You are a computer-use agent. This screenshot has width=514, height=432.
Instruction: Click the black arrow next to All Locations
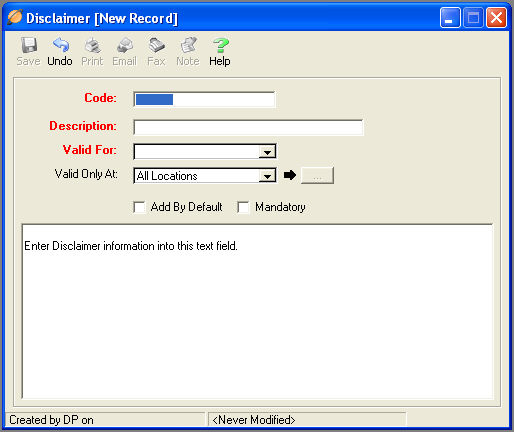[290, 175]
